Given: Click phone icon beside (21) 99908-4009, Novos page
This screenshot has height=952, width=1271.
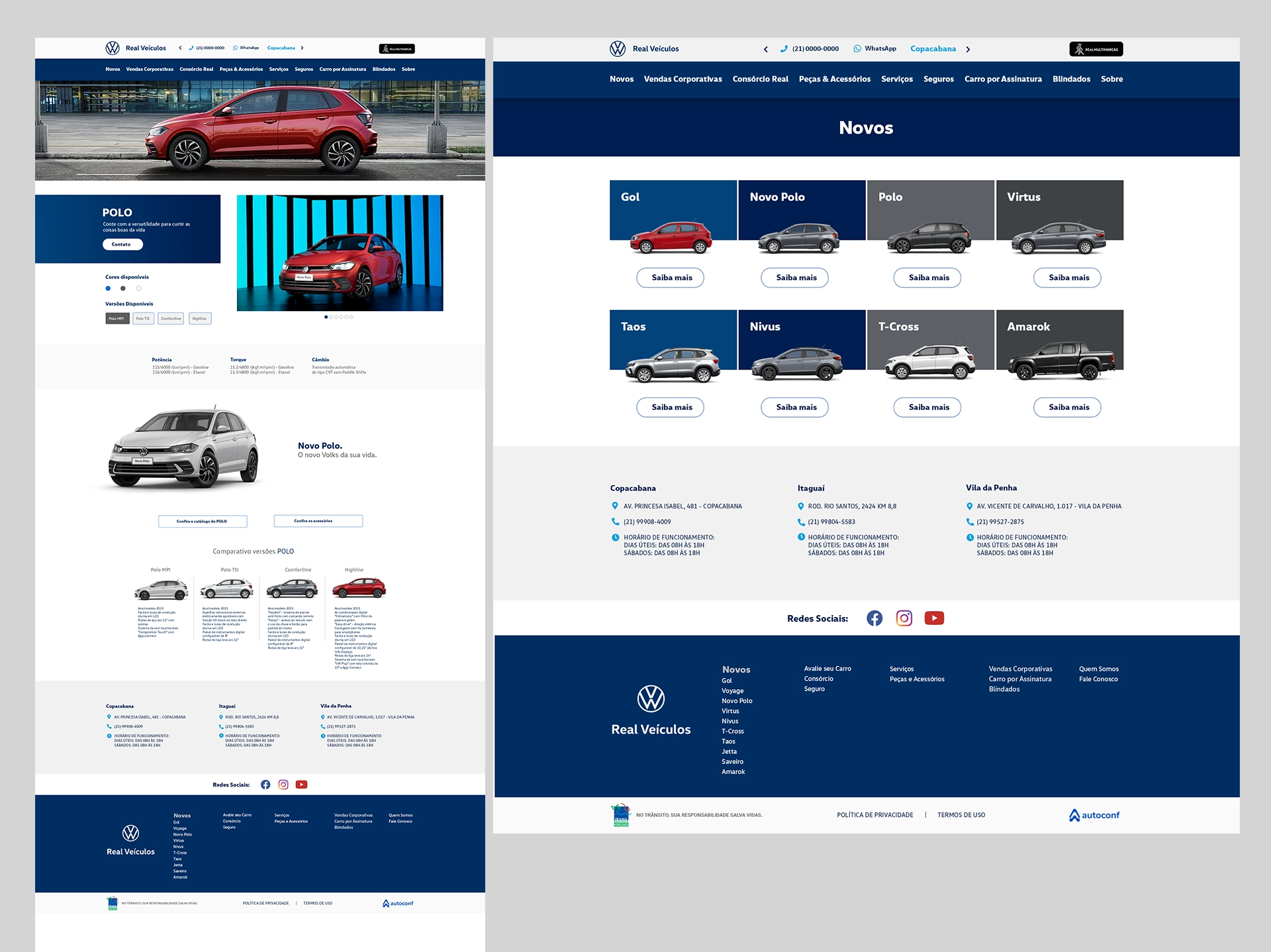Looking at the screenshot, I should (x=615, y=522).
